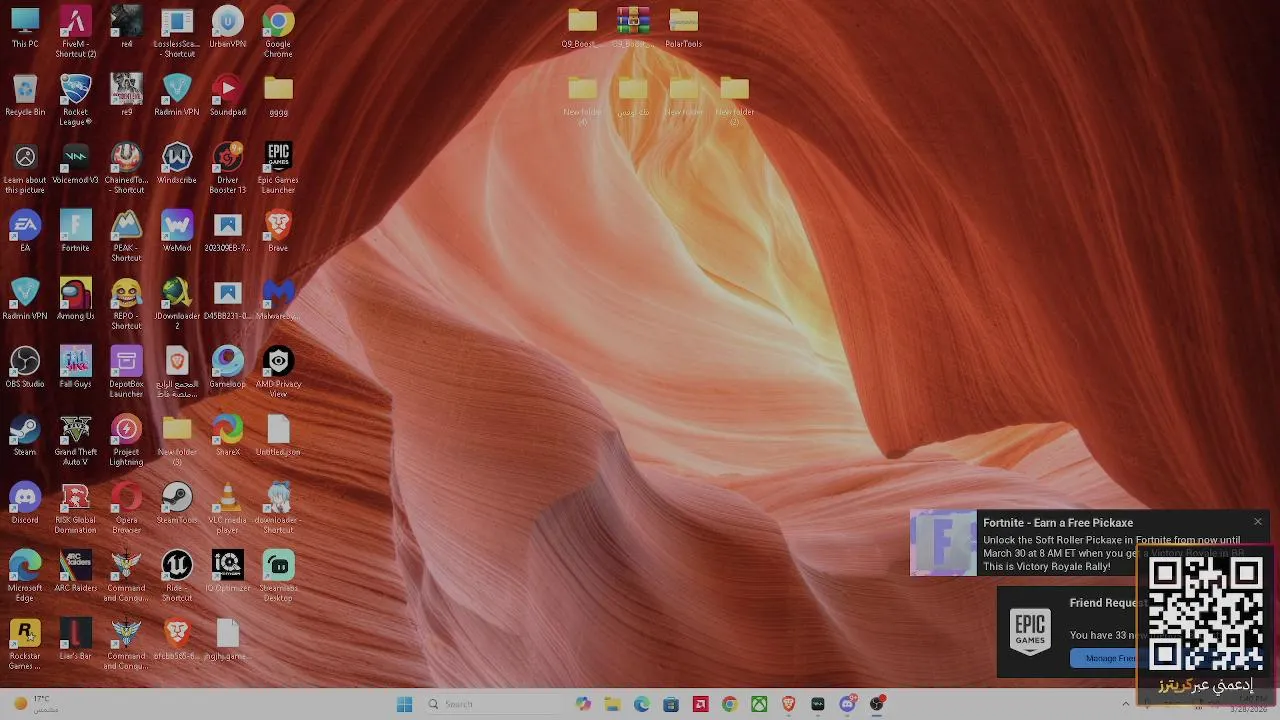
Task: Launch Streamlabs Desktop shortcut
Action: click(278, 574)
